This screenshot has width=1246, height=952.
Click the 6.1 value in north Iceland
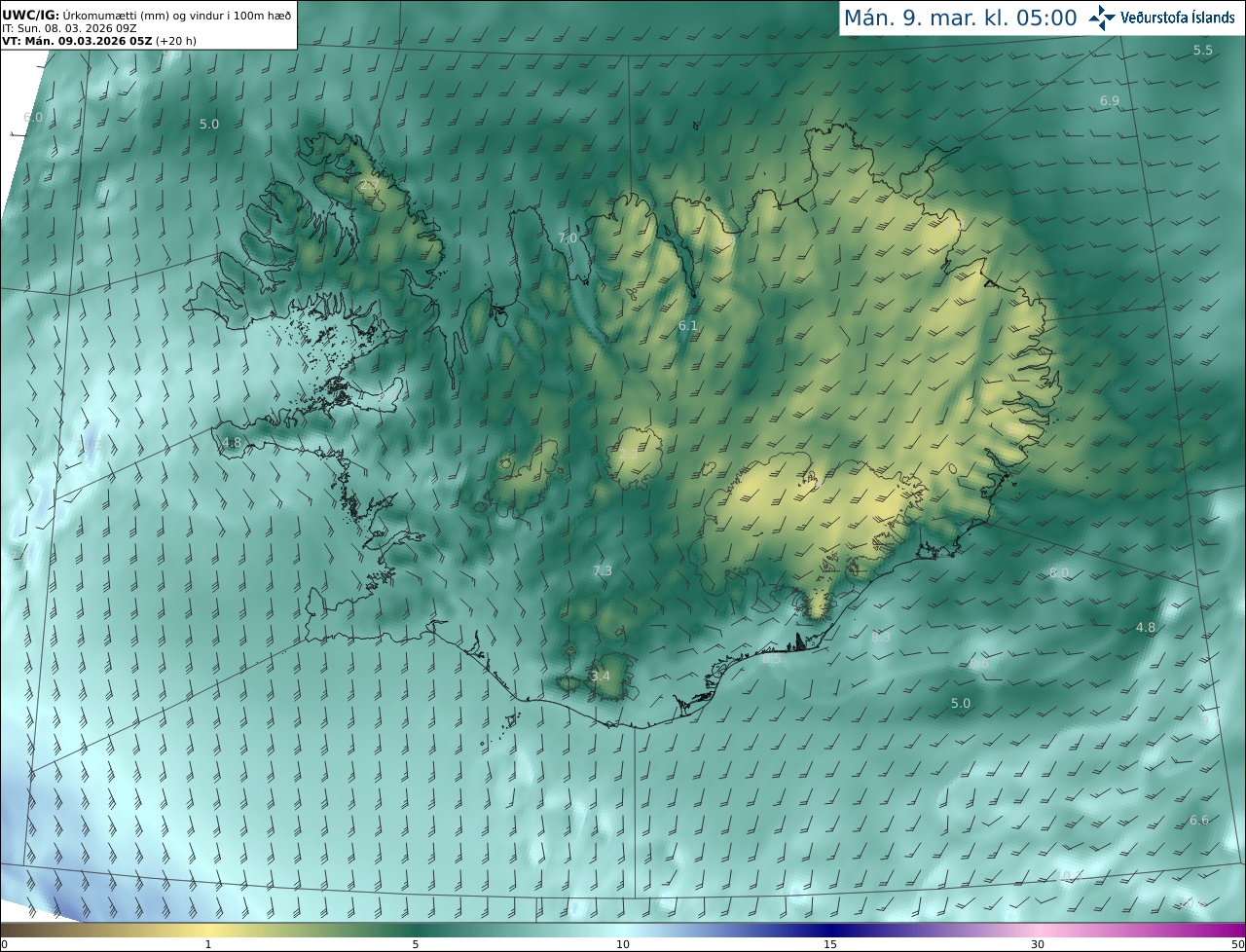pyautogui.click(x=687, y=325)
